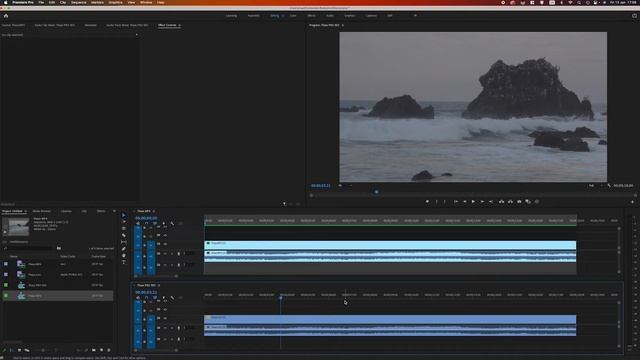Click the Program monitor current timecode
The image size is (640, 360).
[320, 186]
